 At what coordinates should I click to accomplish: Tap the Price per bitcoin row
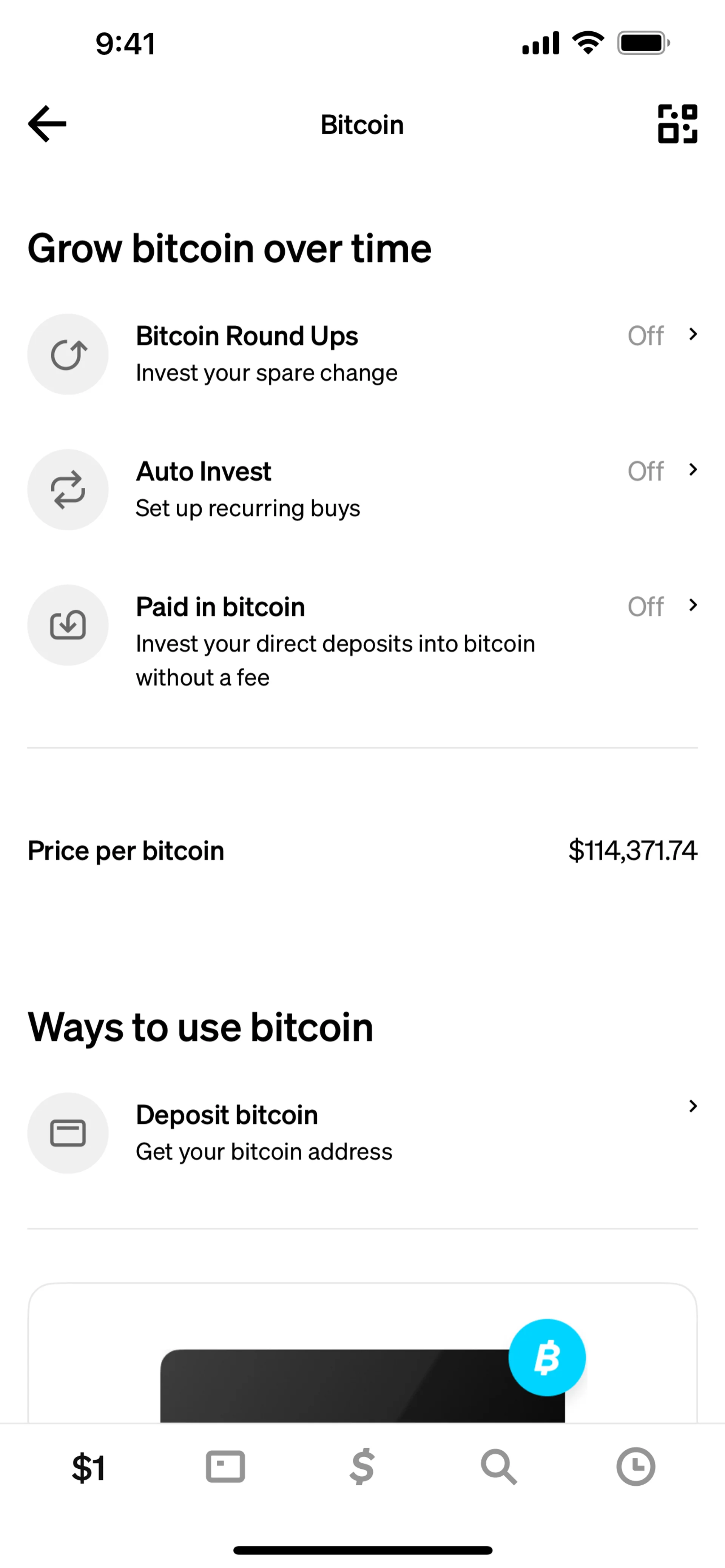point(362,850)
